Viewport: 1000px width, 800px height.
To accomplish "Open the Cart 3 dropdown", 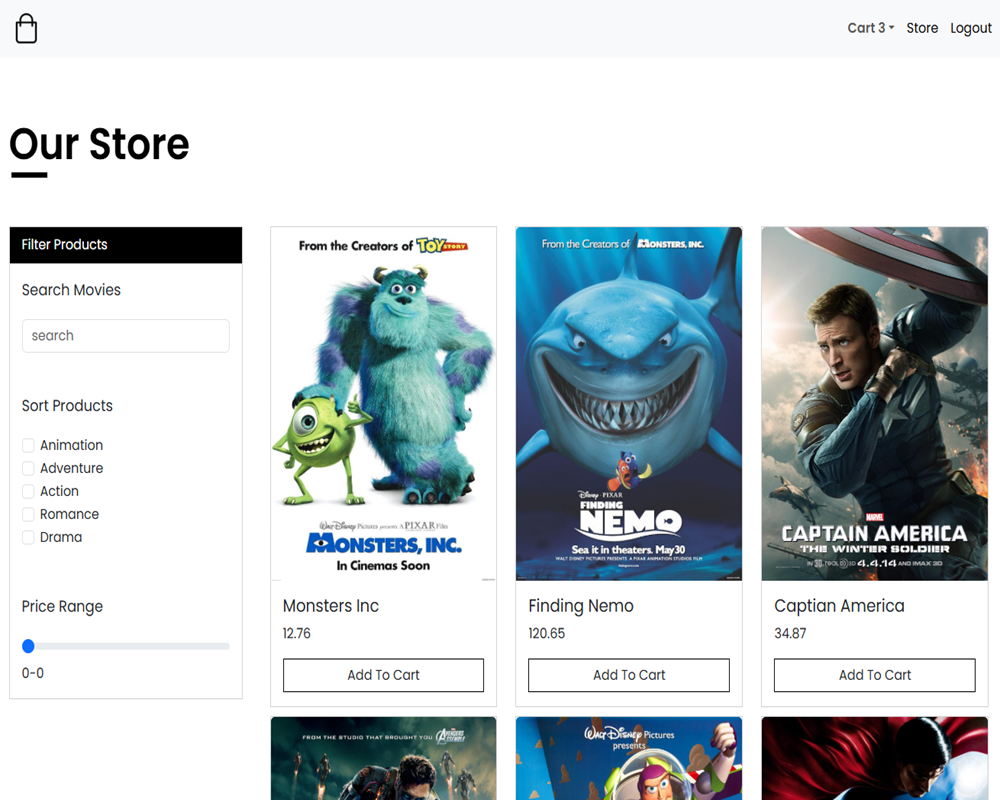I will click(x=871, y=28).
